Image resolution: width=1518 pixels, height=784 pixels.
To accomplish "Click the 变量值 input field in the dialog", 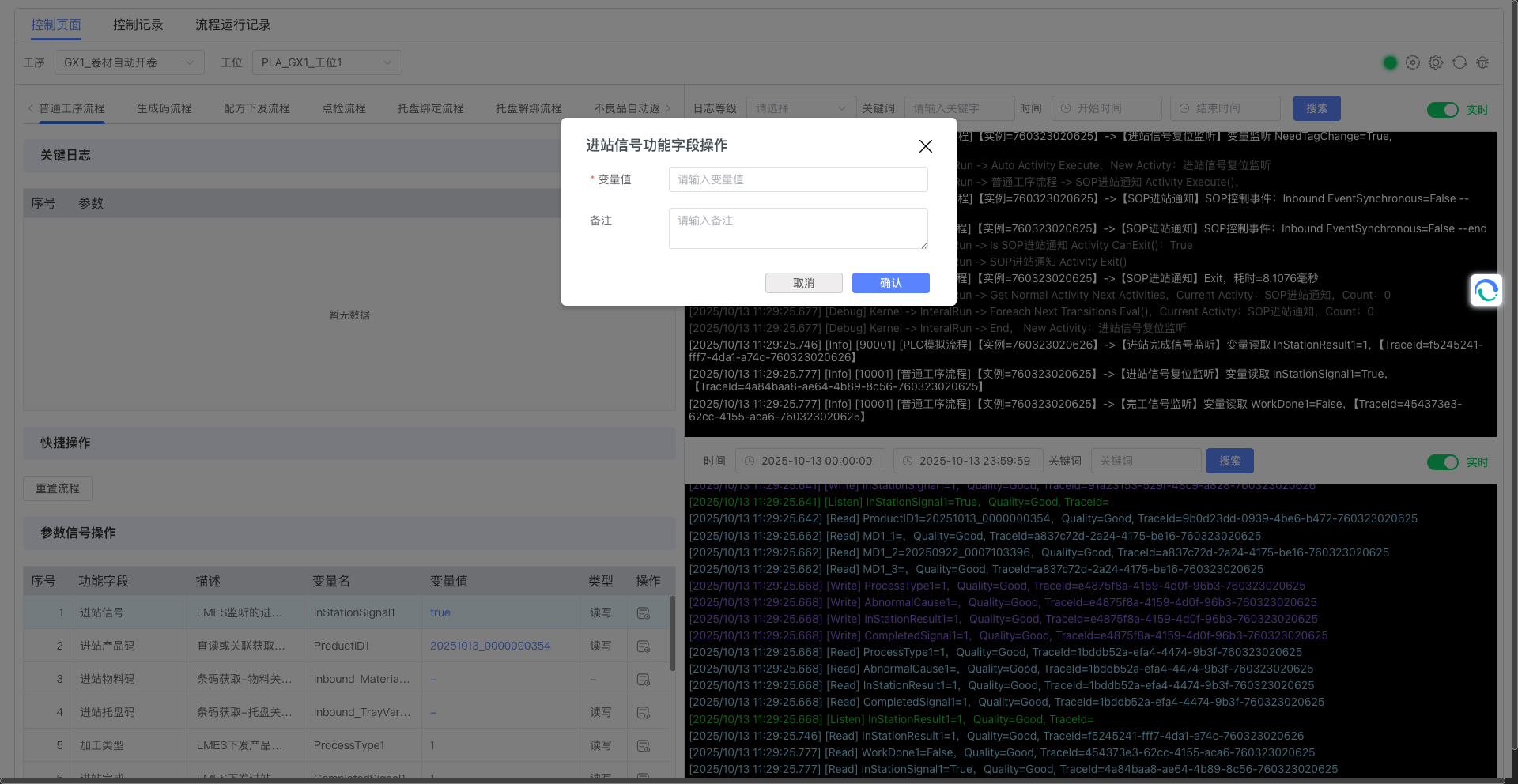I will tap(798, 179).
